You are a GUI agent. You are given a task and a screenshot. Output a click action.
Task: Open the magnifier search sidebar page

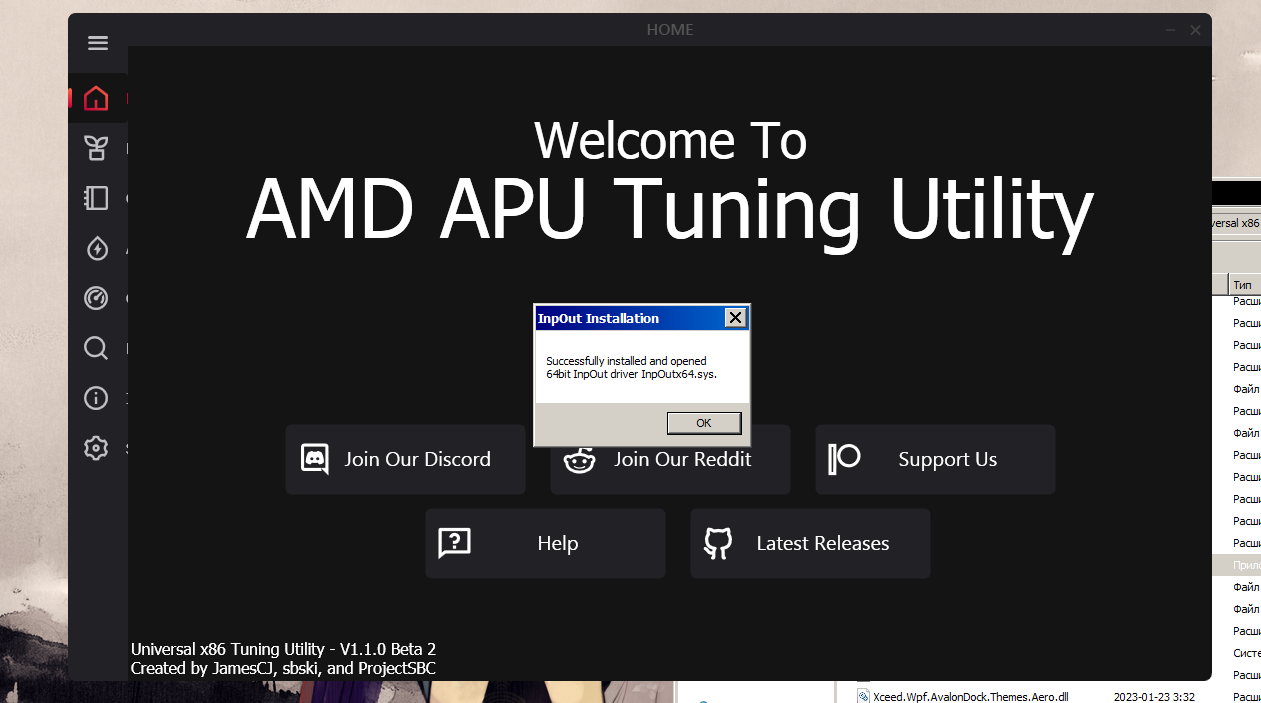[x=96, y=348]
